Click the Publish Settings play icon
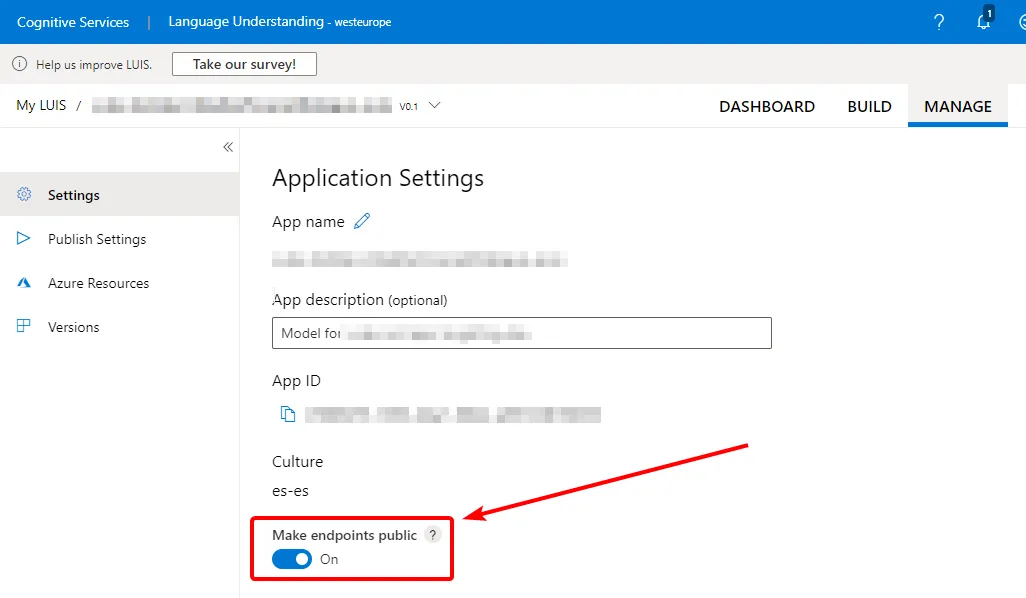Screen dimensions: 1026x598 24,238
